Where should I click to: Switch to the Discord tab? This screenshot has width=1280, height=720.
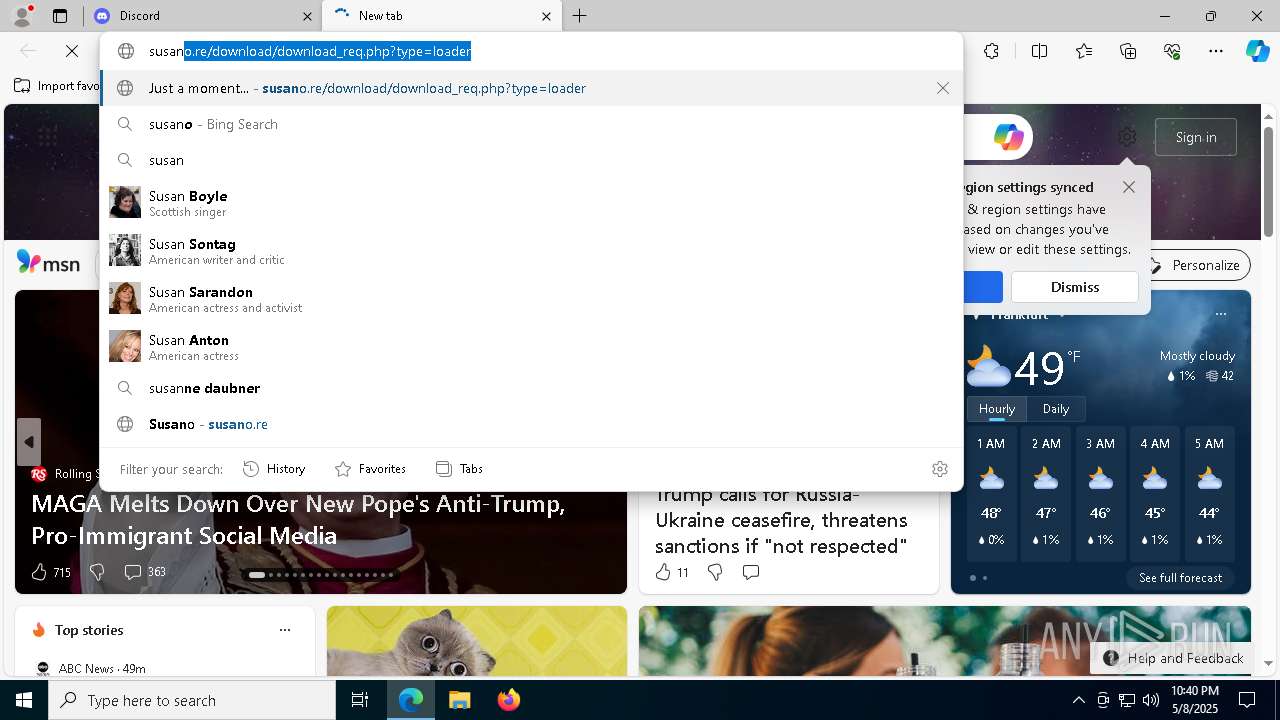[202, 16]
